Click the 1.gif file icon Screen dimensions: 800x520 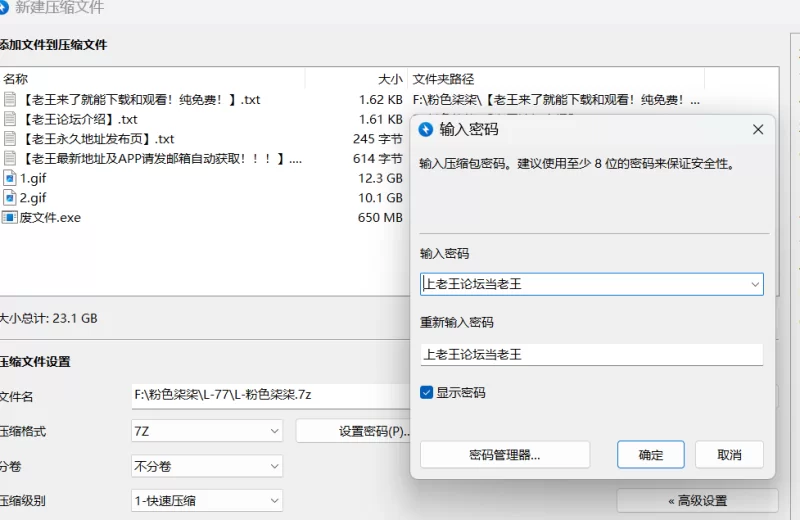click(x=10, y=178)
